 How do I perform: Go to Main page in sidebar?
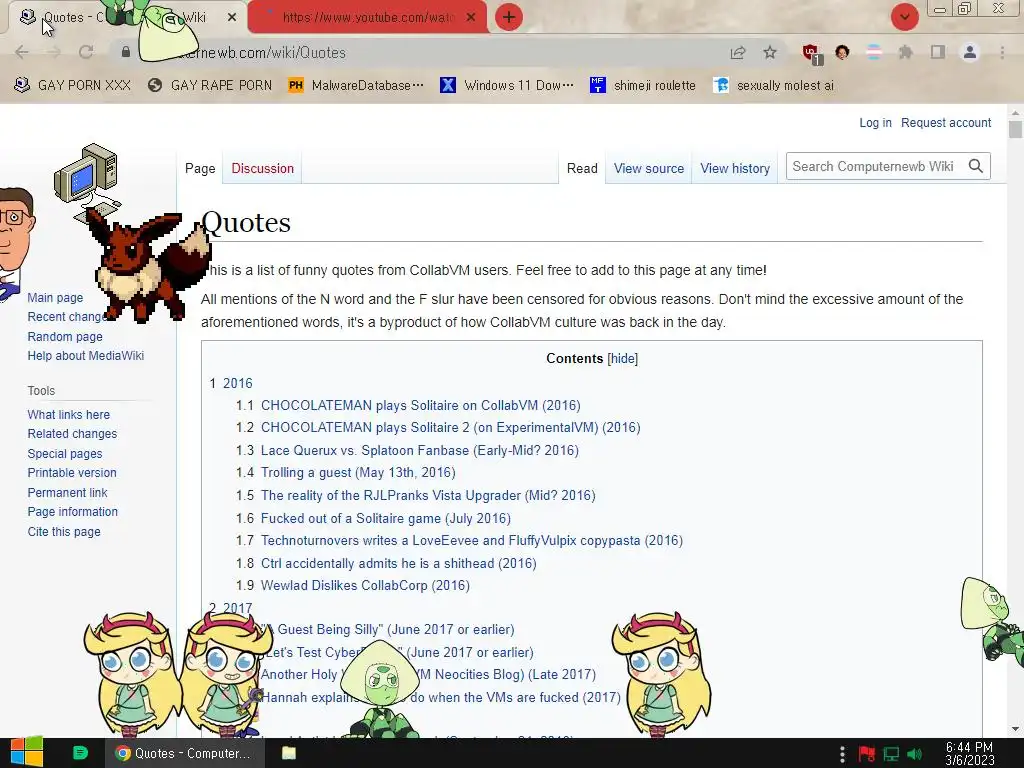[x=55, y=298]
